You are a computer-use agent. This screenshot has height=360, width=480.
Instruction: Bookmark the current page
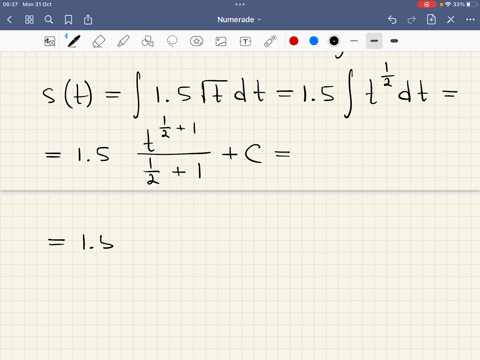coord(68,20)
